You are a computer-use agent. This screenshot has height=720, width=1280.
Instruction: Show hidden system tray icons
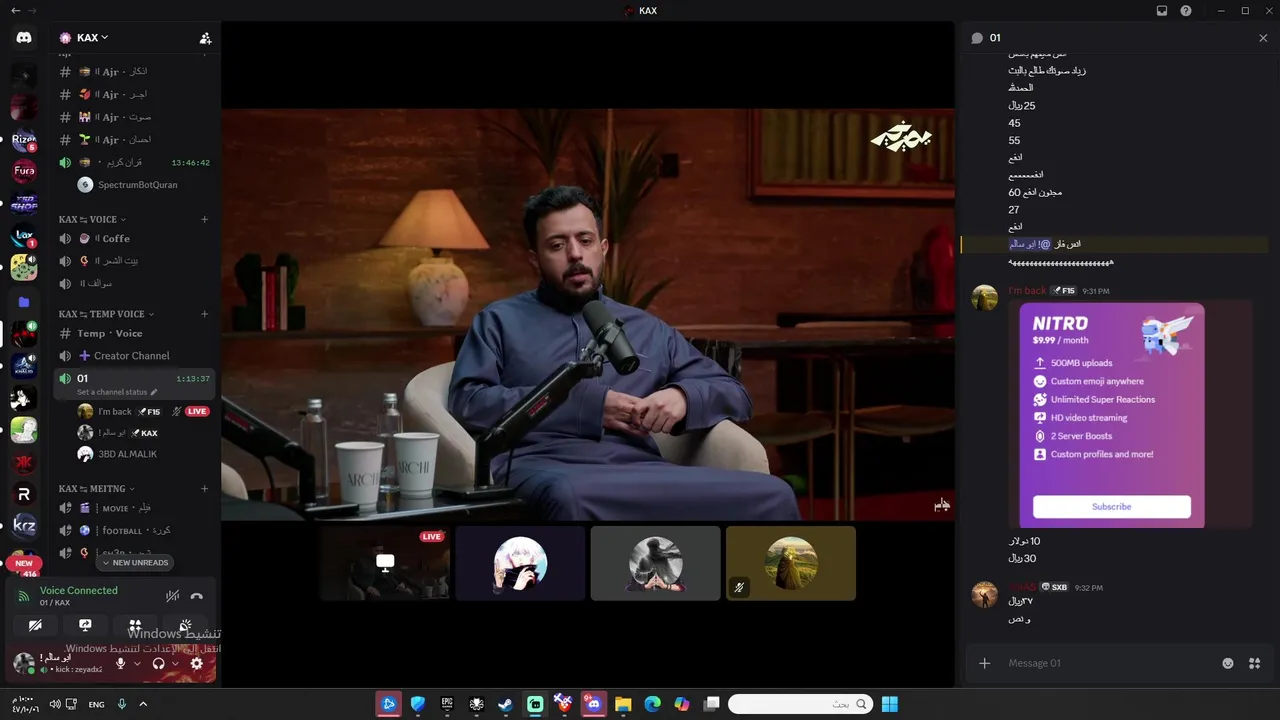tap(143, 704)
